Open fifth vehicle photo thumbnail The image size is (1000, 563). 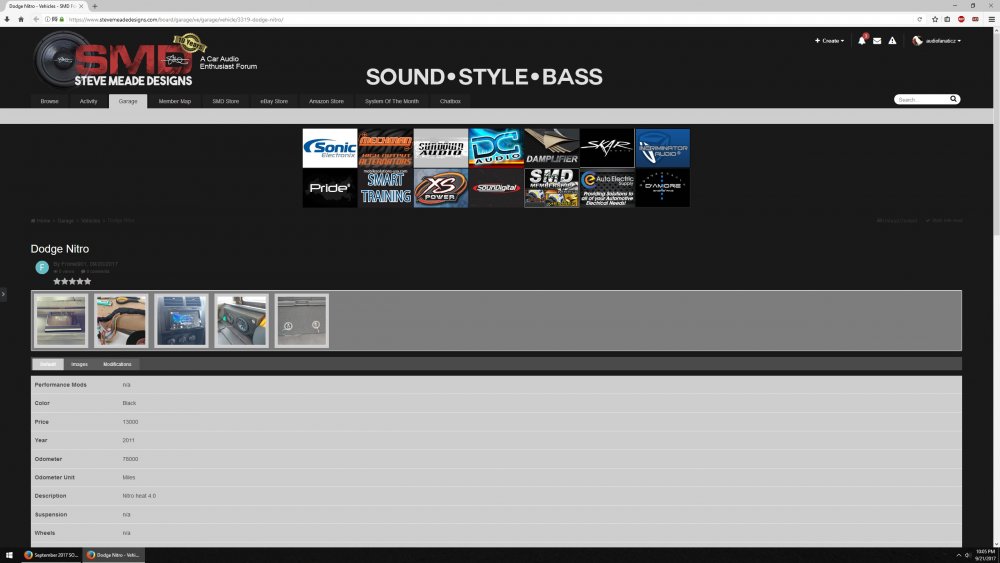302,321
